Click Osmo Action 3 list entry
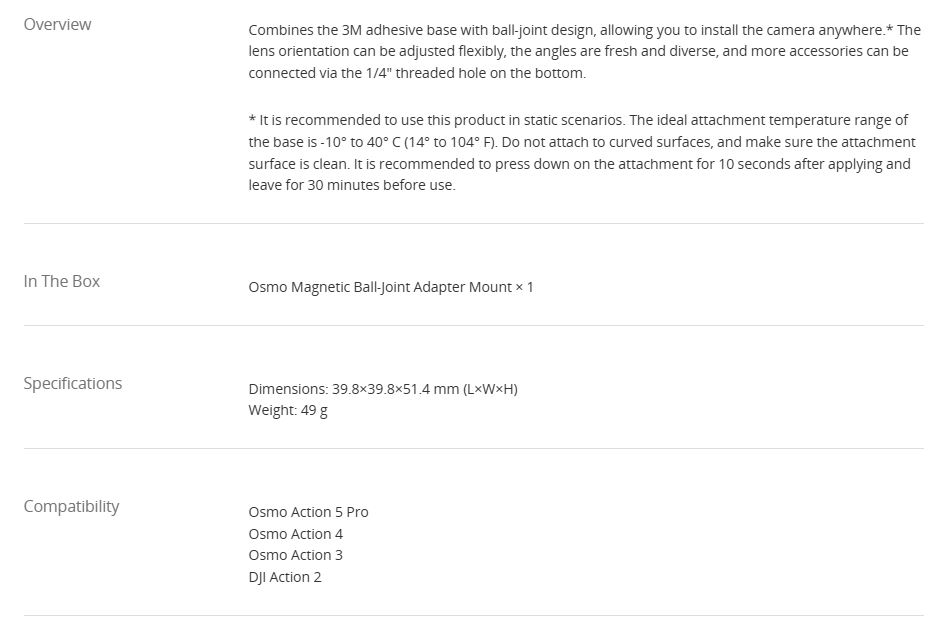 pos(295,555)
